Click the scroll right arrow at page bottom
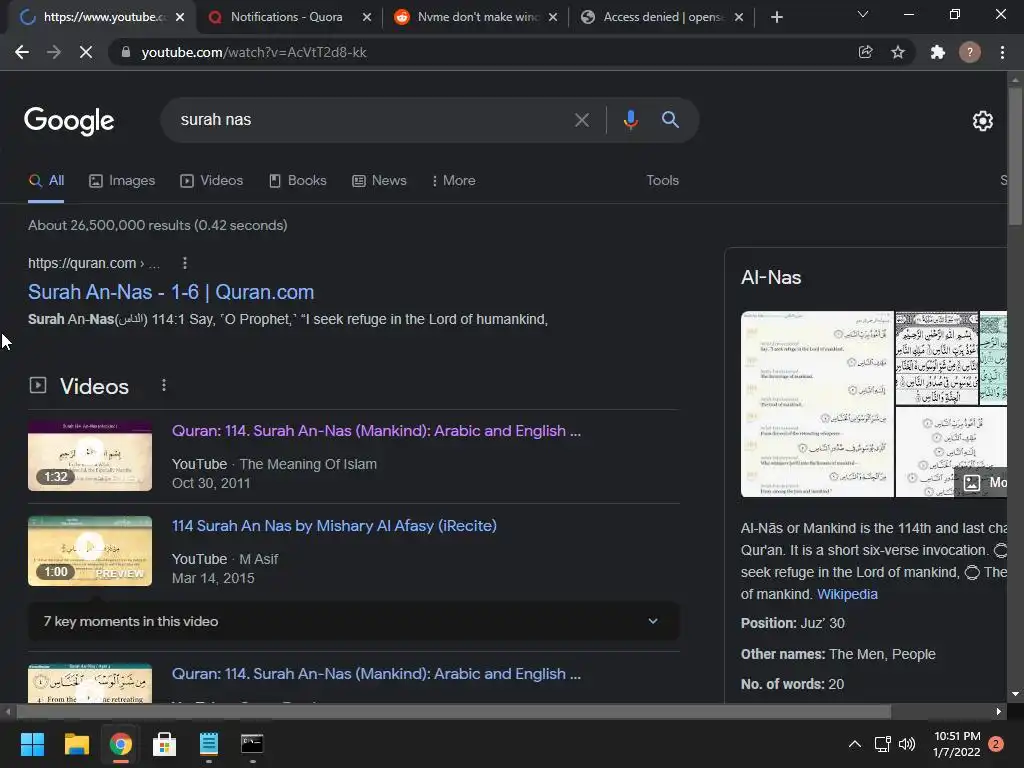The height and width of the screenshot is (768, 1024). tap(999, 711)
